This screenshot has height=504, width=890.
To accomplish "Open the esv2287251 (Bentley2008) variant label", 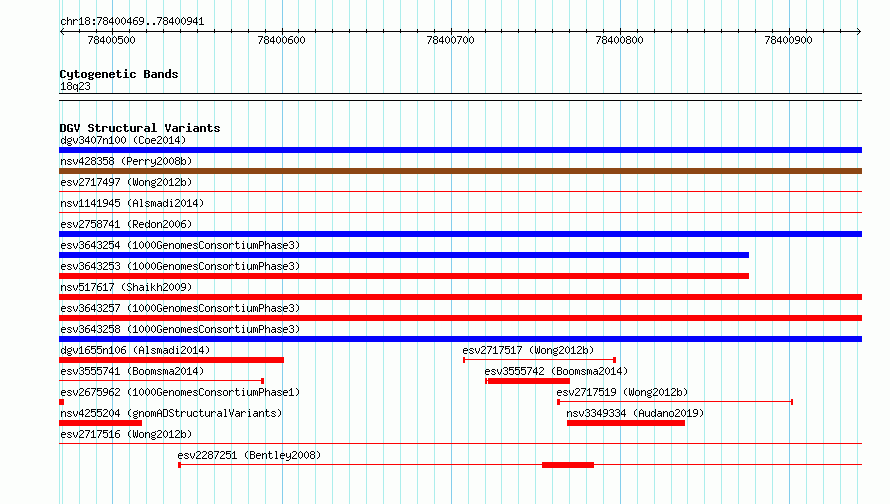I will coord(249,455).
